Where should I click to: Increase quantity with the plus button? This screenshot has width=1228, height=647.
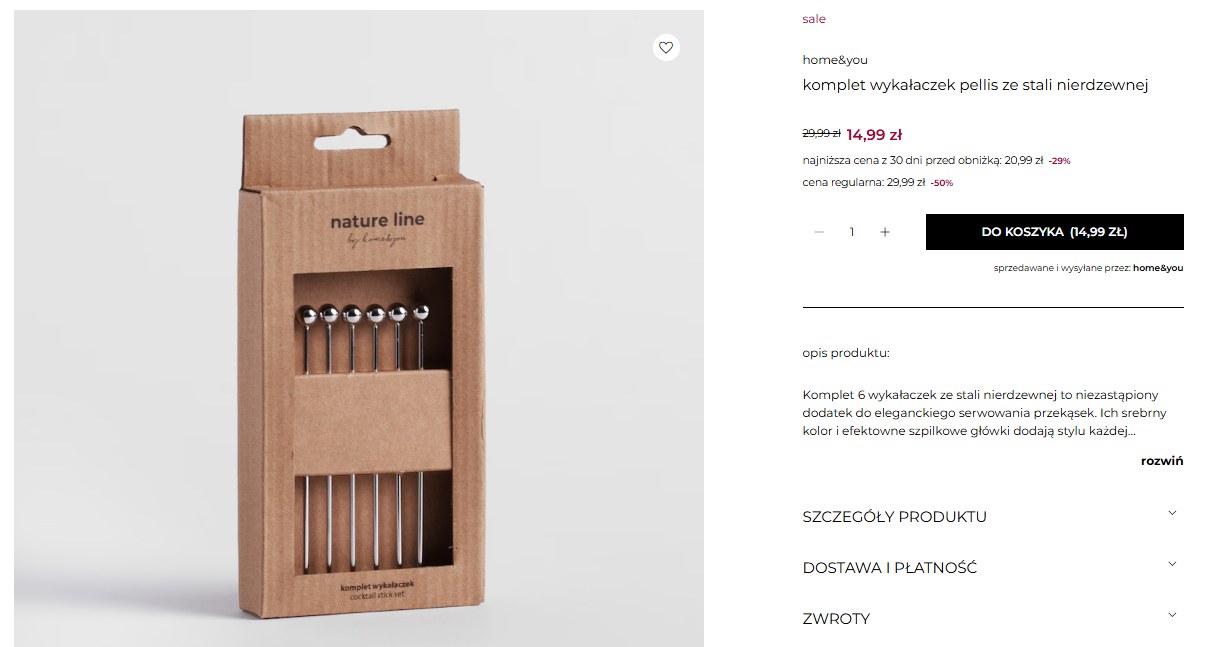click(x=885, y=232)
